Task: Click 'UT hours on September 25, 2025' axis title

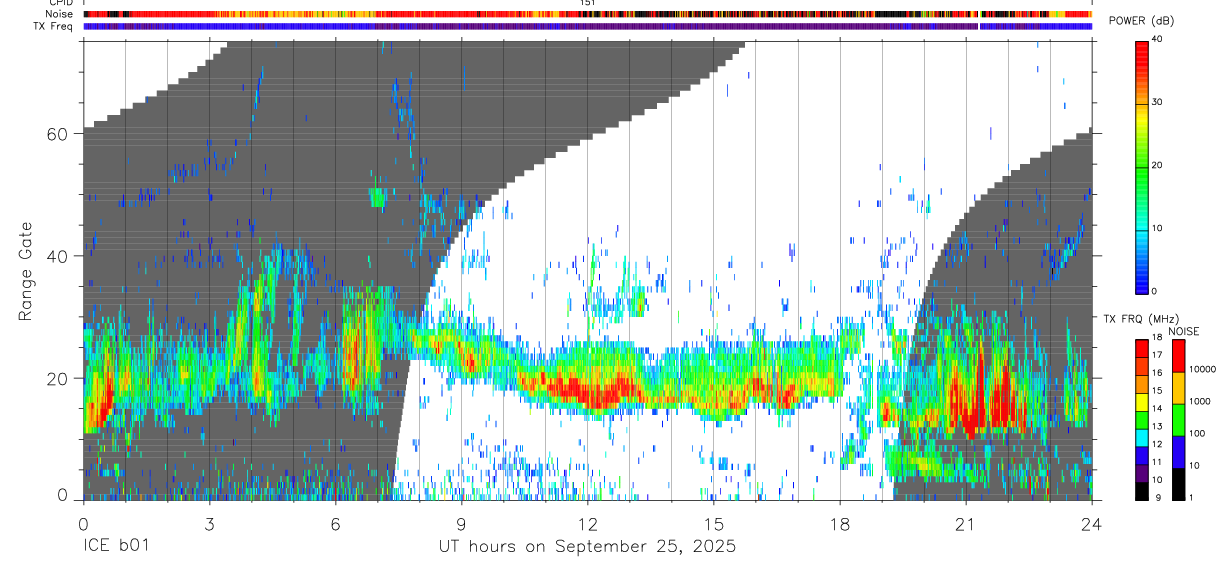Action: [x=587, y=547]
